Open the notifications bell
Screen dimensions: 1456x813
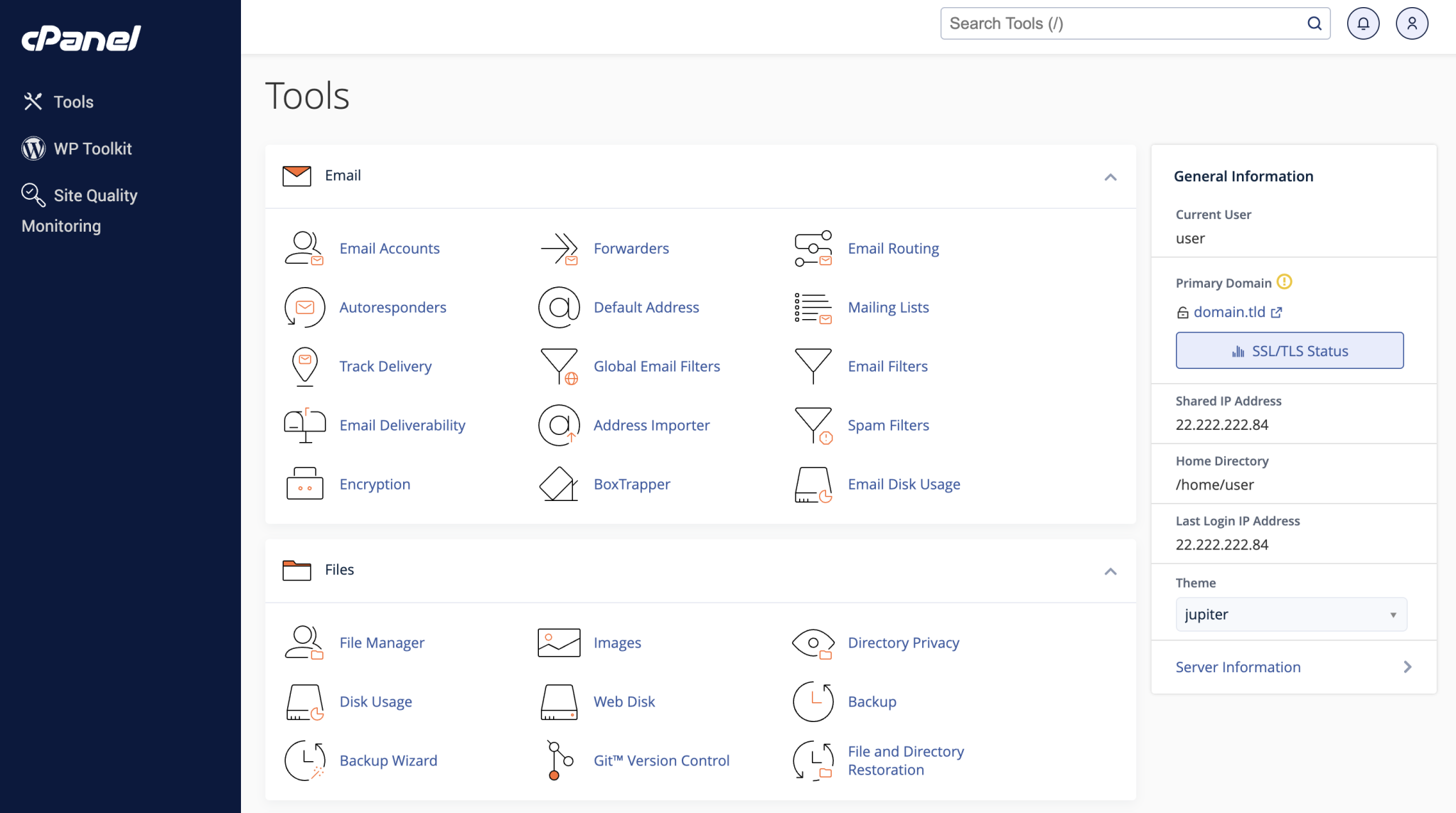pos(1363,23)
